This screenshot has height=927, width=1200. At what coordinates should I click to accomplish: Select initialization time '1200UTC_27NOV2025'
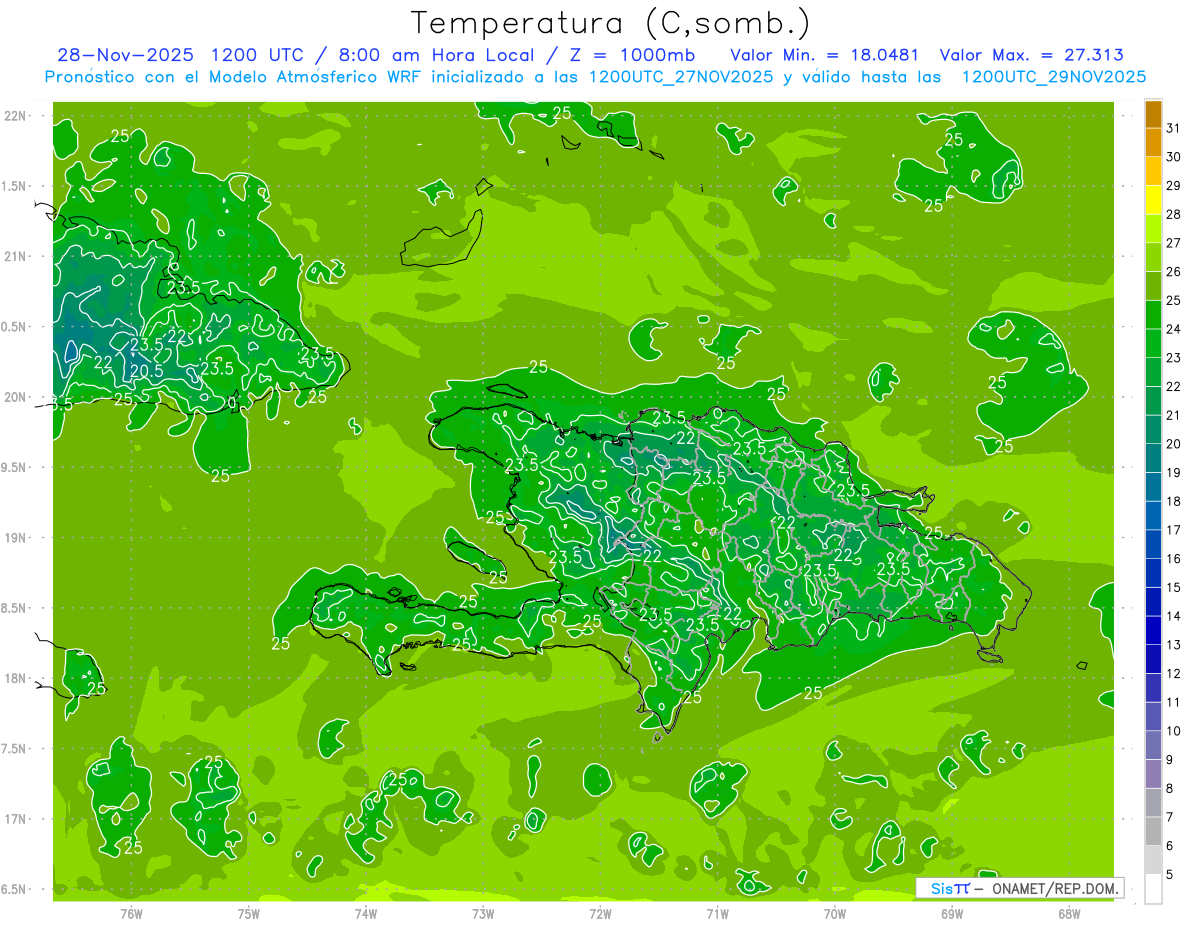[680, 77]
